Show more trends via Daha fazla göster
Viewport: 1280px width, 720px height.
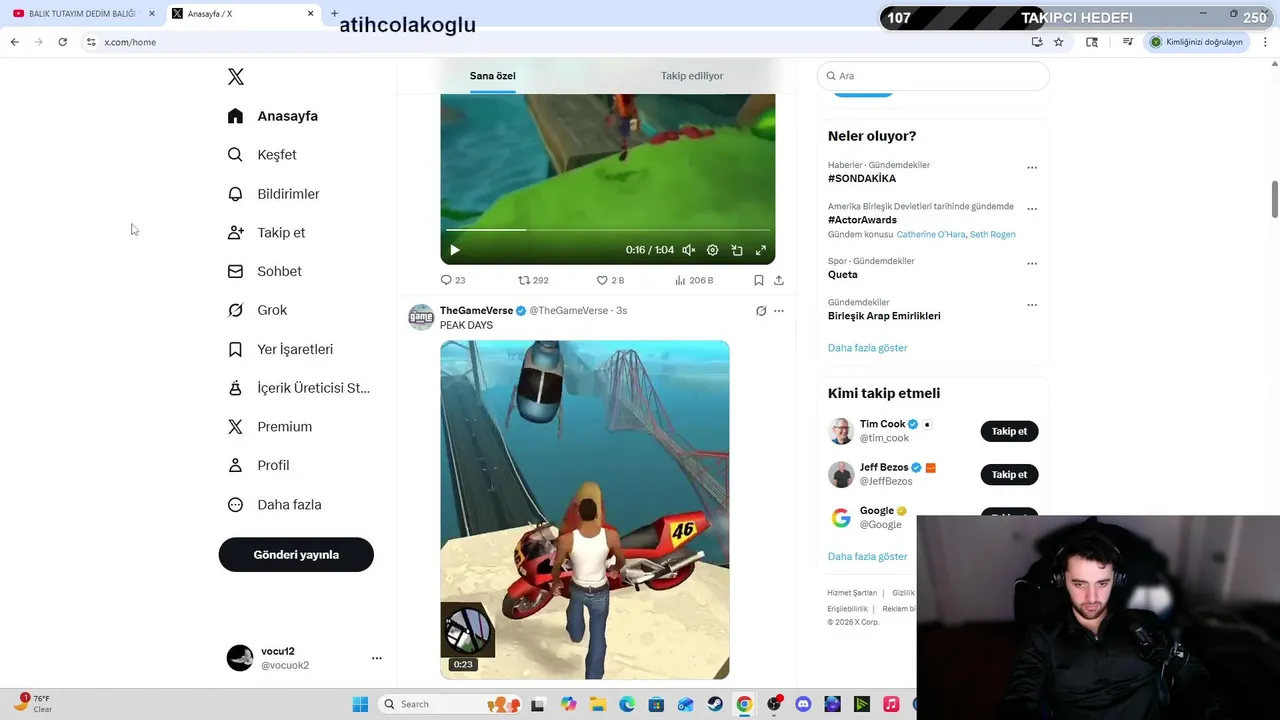click(x=868, y=348)
